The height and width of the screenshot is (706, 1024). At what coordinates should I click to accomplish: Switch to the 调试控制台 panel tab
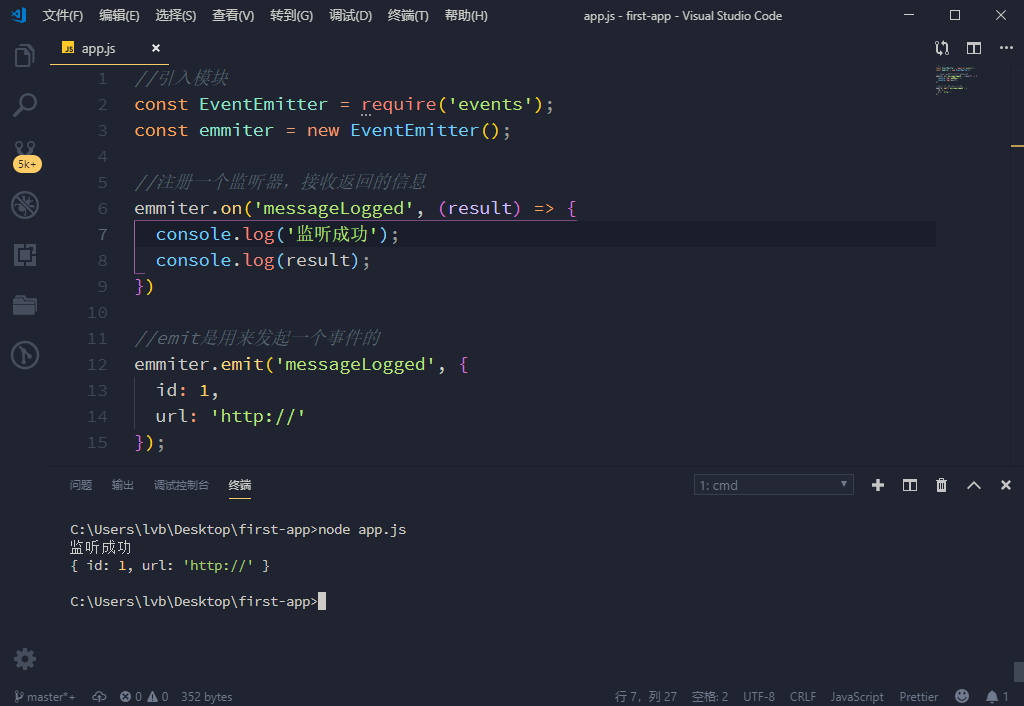(181, 485)
